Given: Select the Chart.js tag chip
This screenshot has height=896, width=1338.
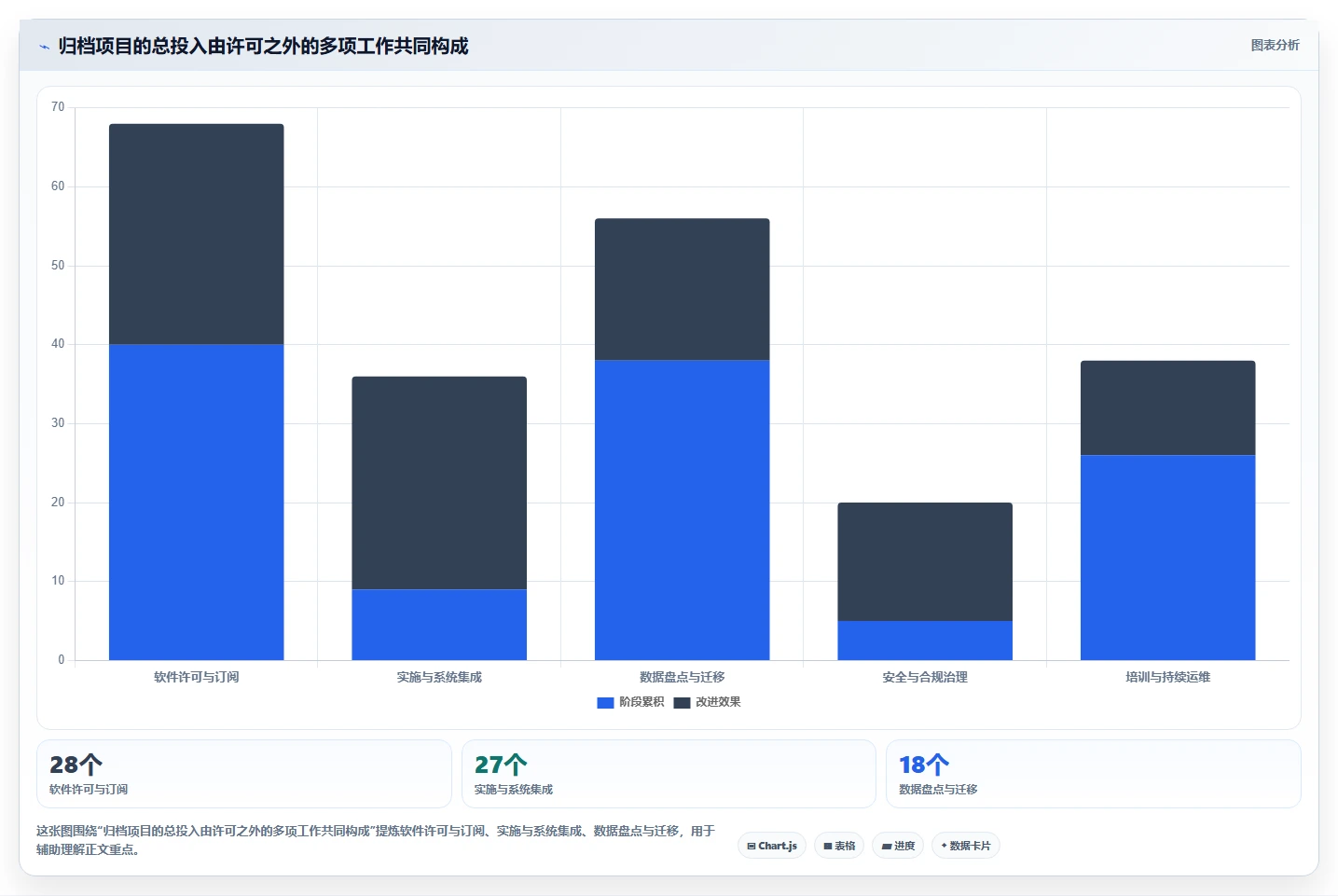Looking at the screenshot, I should [772, 846].
